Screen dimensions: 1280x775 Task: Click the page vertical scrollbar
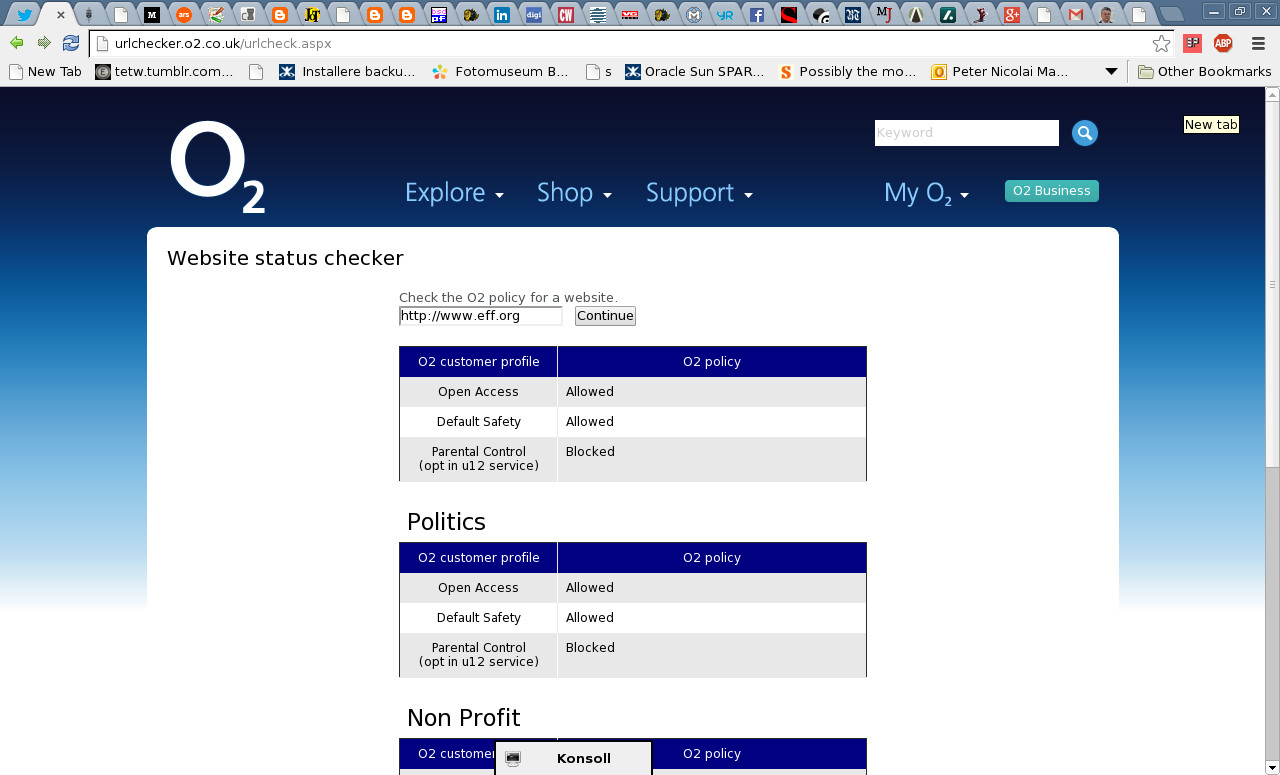(1272, 285)
